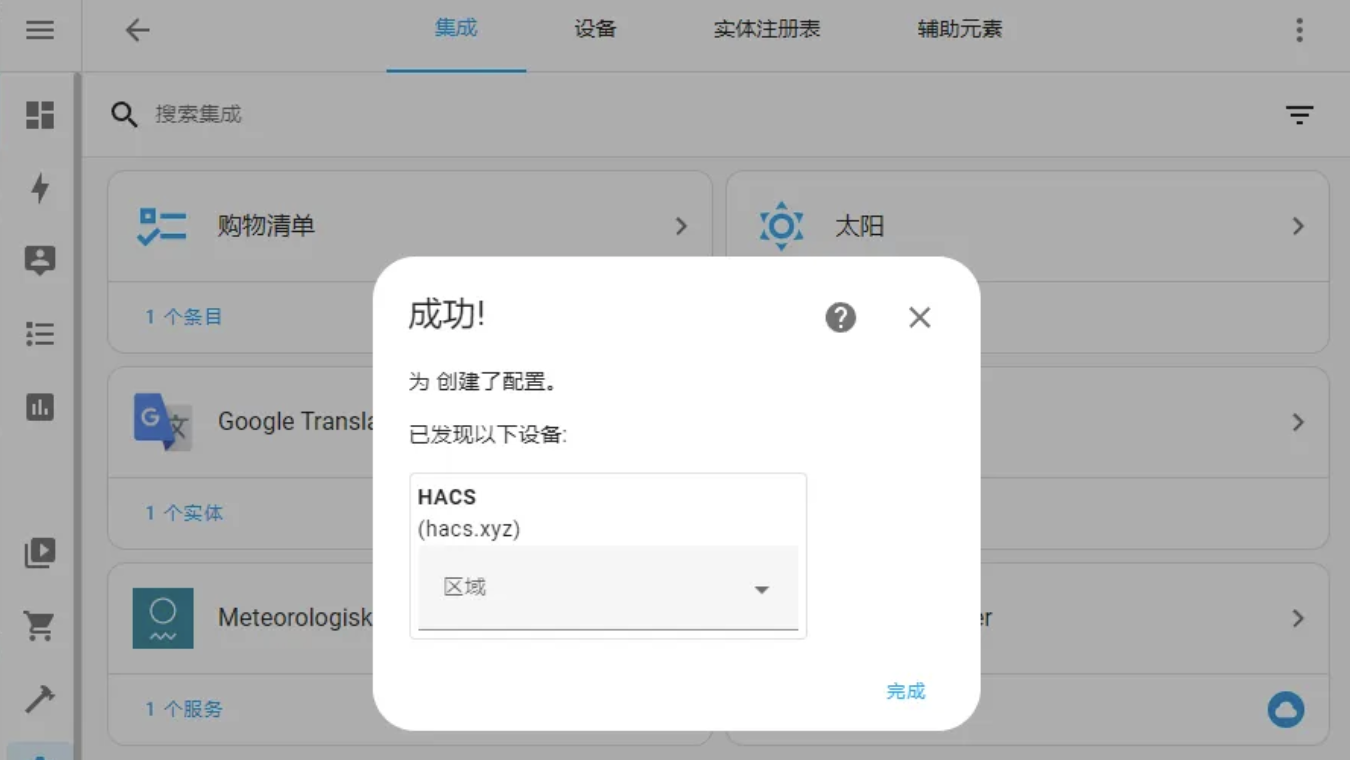Open the 1 个条目 link

pos(183,317)
